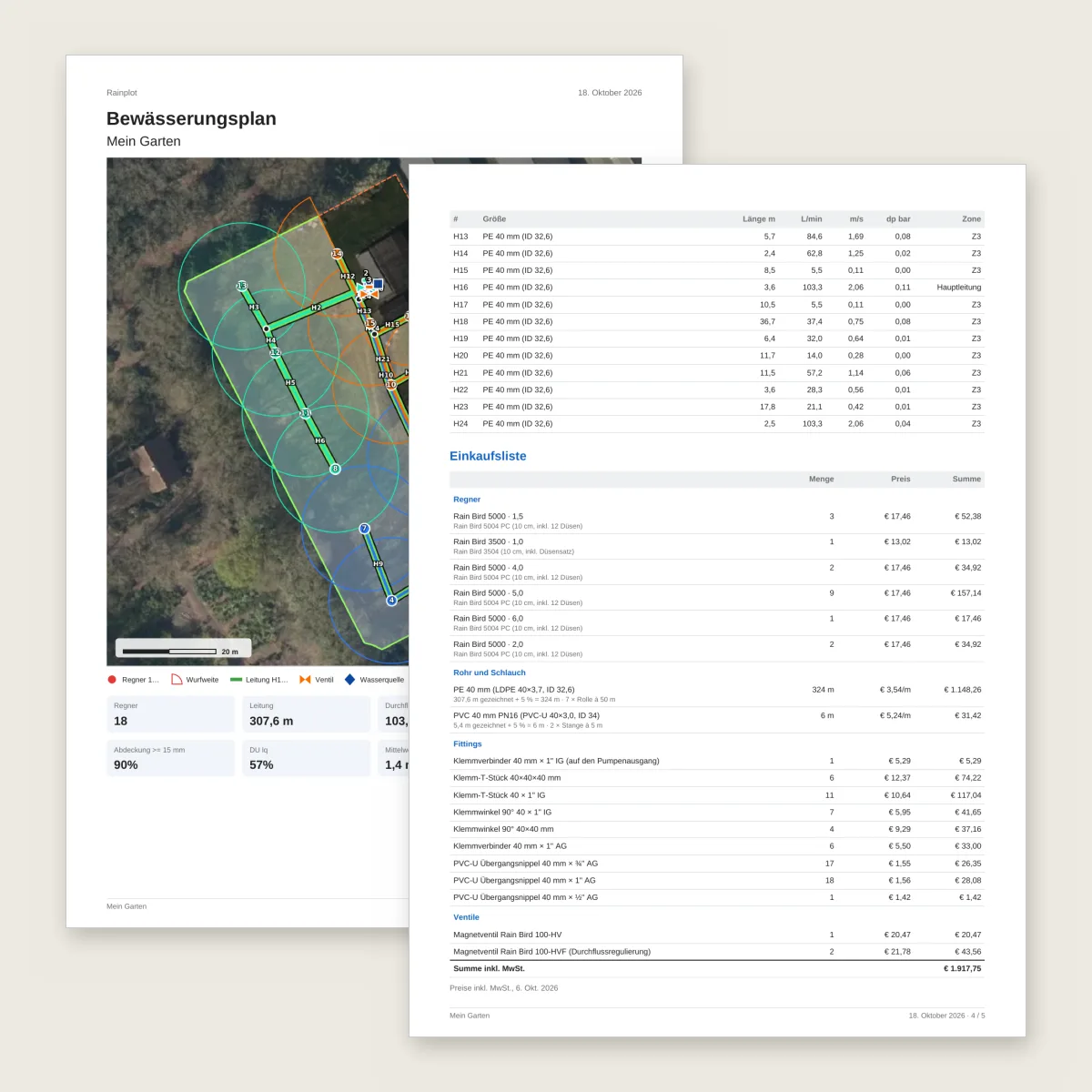Click the Größe column header in the pipe table
Viewport: 1092px width, 1092px height.
click(494, 219)
